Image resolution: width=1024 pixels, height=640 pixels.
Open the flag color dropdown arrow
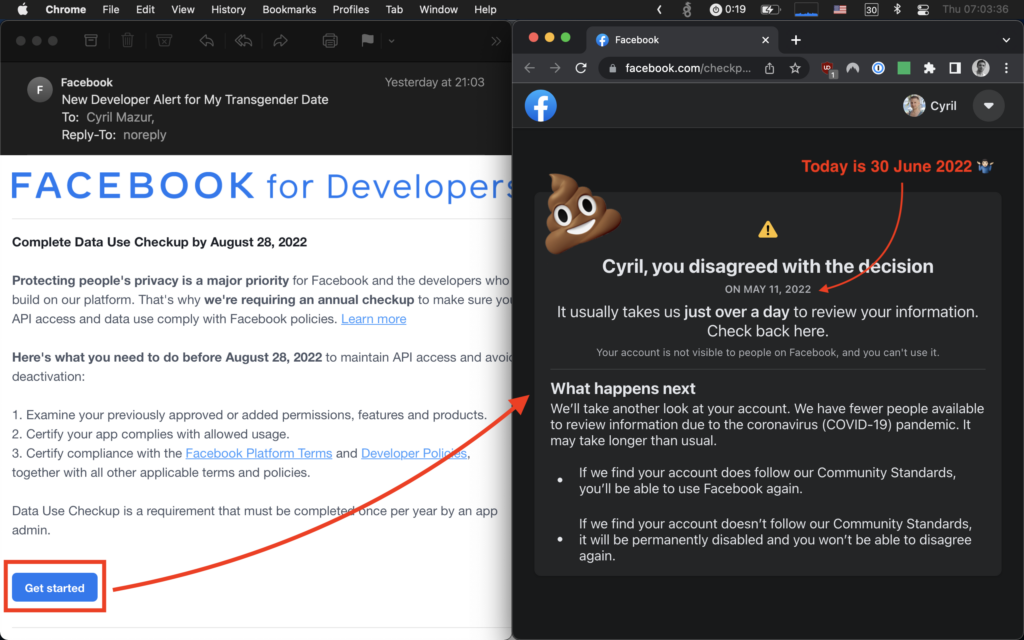391,40
